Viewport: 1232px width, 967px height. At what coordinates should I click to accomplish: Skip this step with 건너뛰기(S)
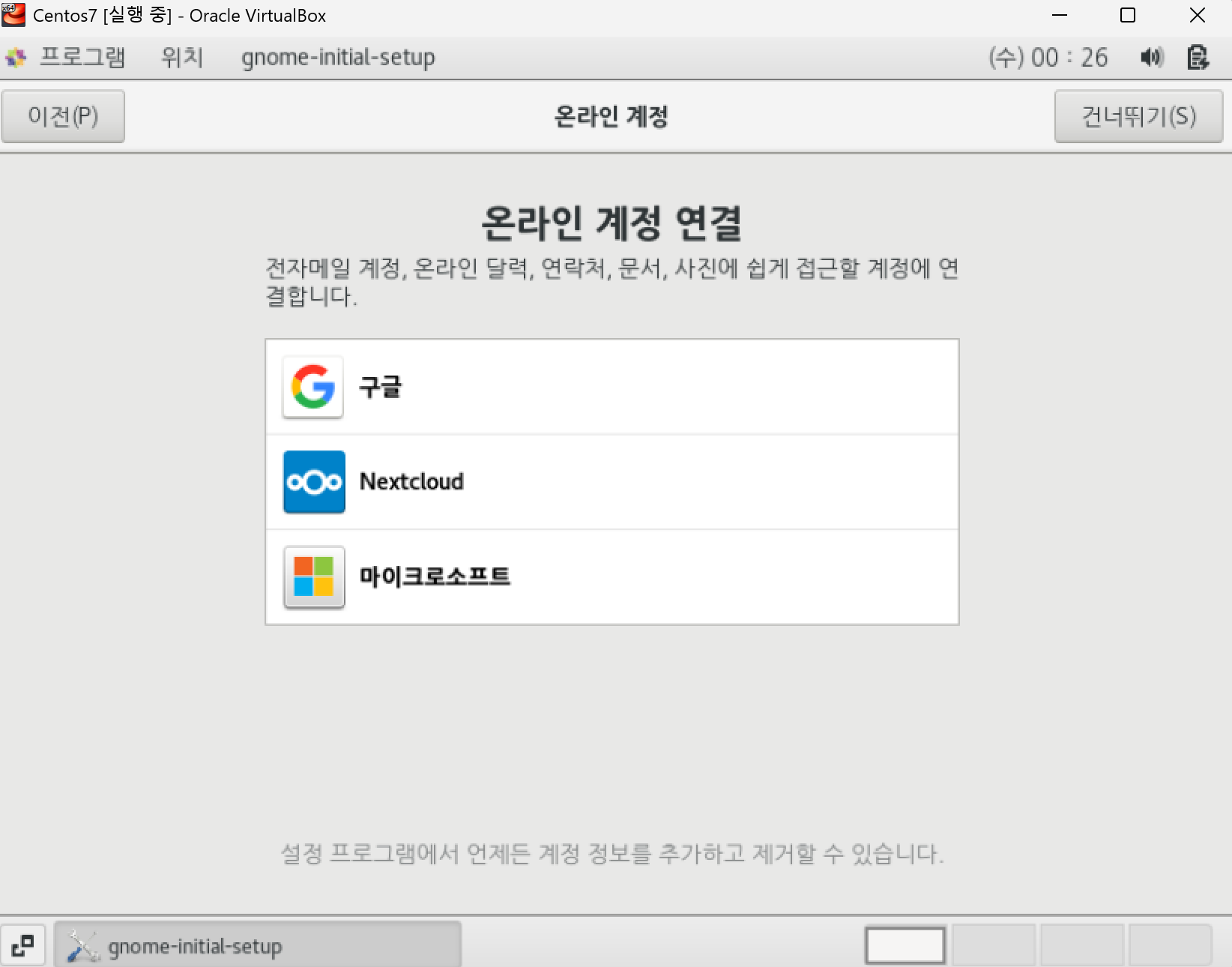(x=1138, y=116)
